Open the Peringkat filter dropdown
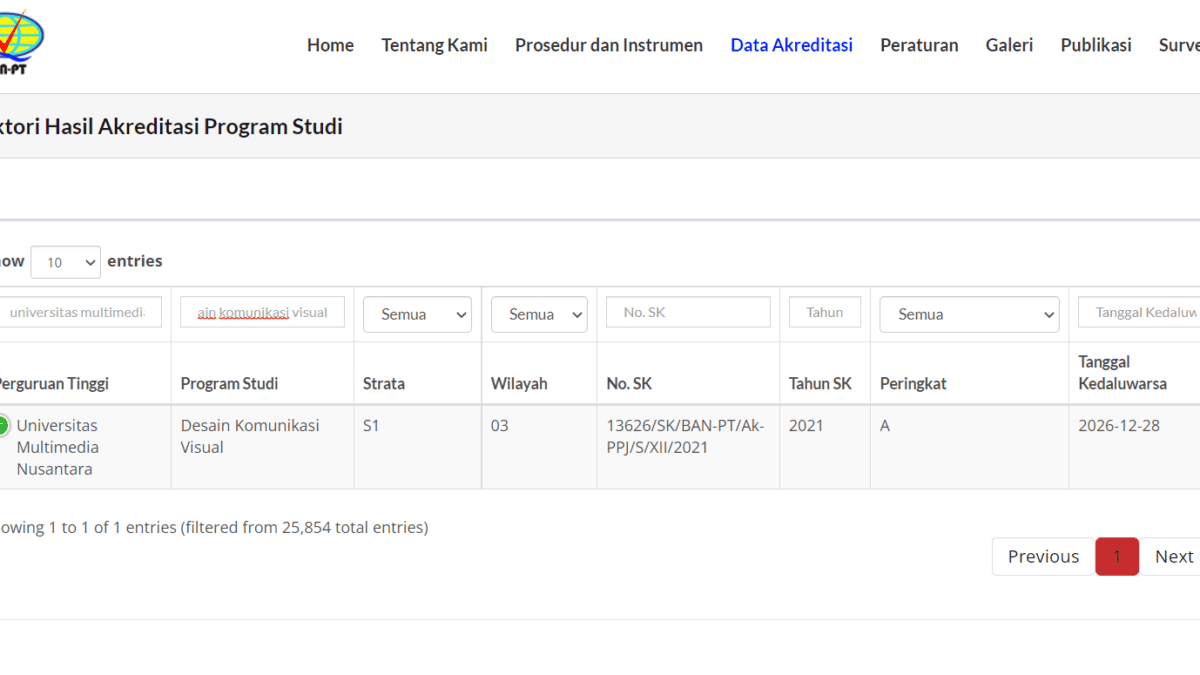 pyautogui.click(x=969, y=314)
